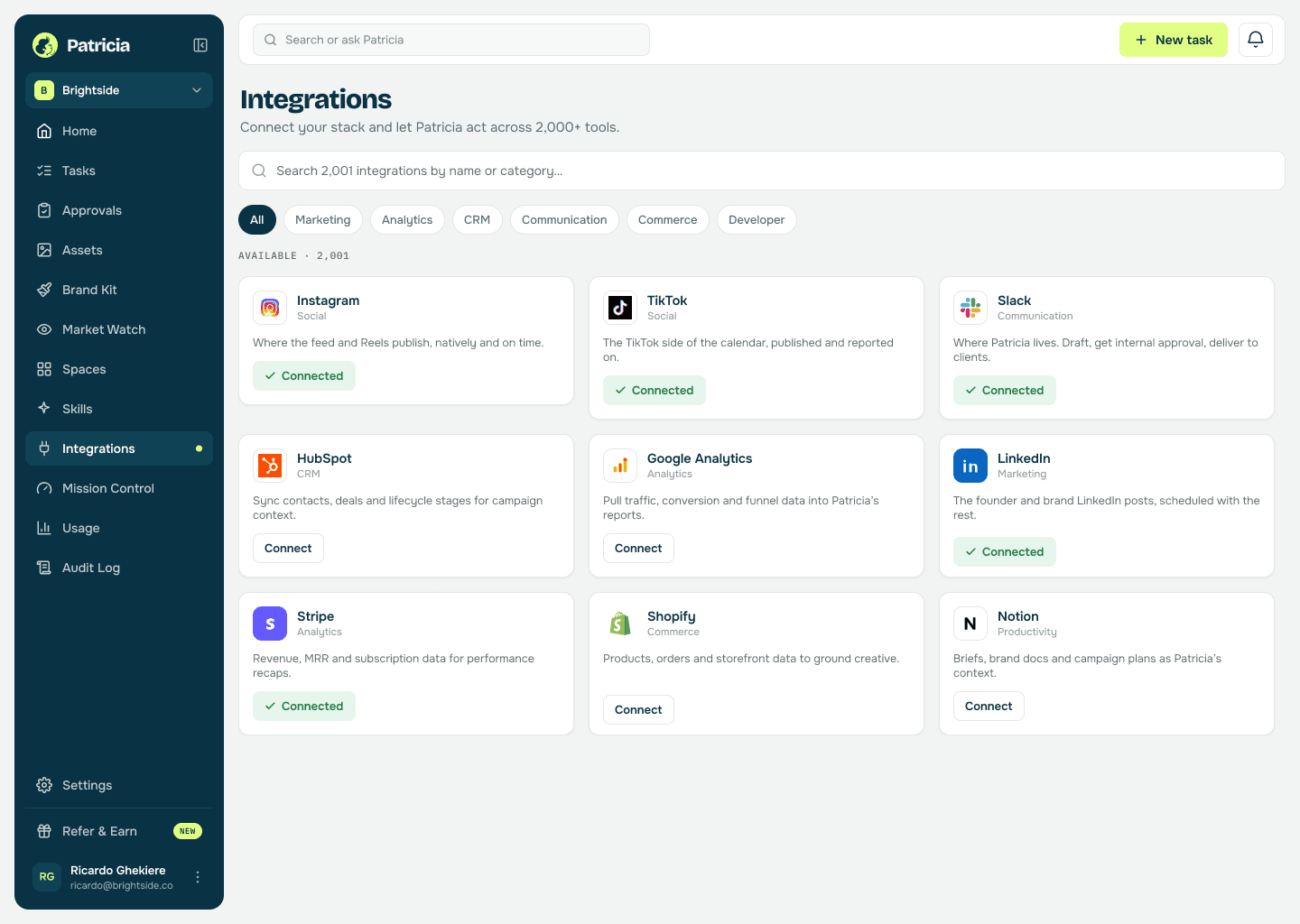This screenshot has height=924, width=1300.
Task: Click the Stripe logo icon
Action: (x=270, y=624)
